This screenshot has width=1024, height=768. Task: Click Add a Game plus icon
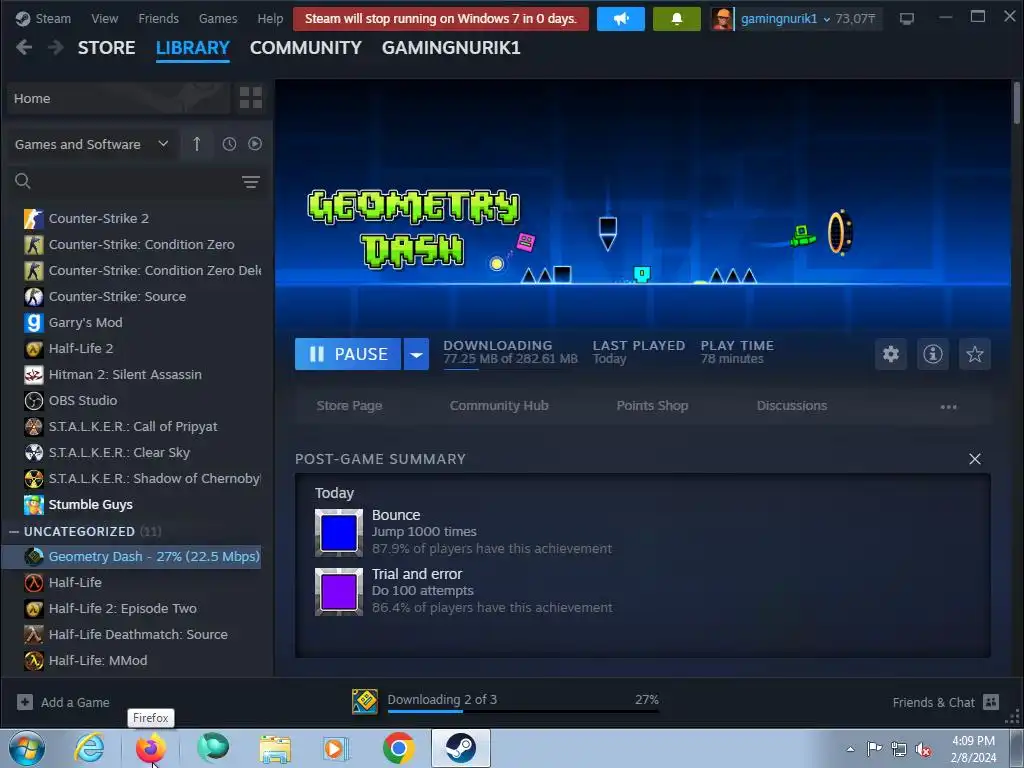[25, 702]
